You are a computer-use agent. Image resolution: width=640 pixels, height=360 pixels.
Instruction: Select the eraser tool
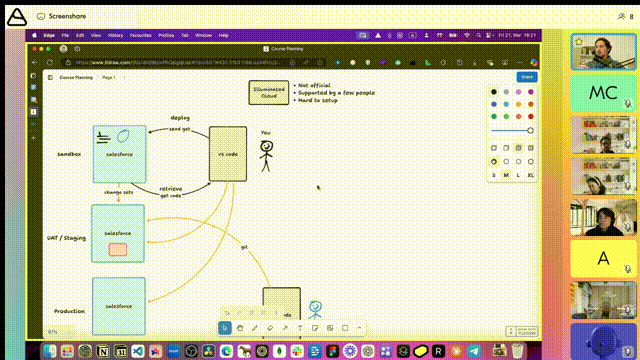(270, 328)
